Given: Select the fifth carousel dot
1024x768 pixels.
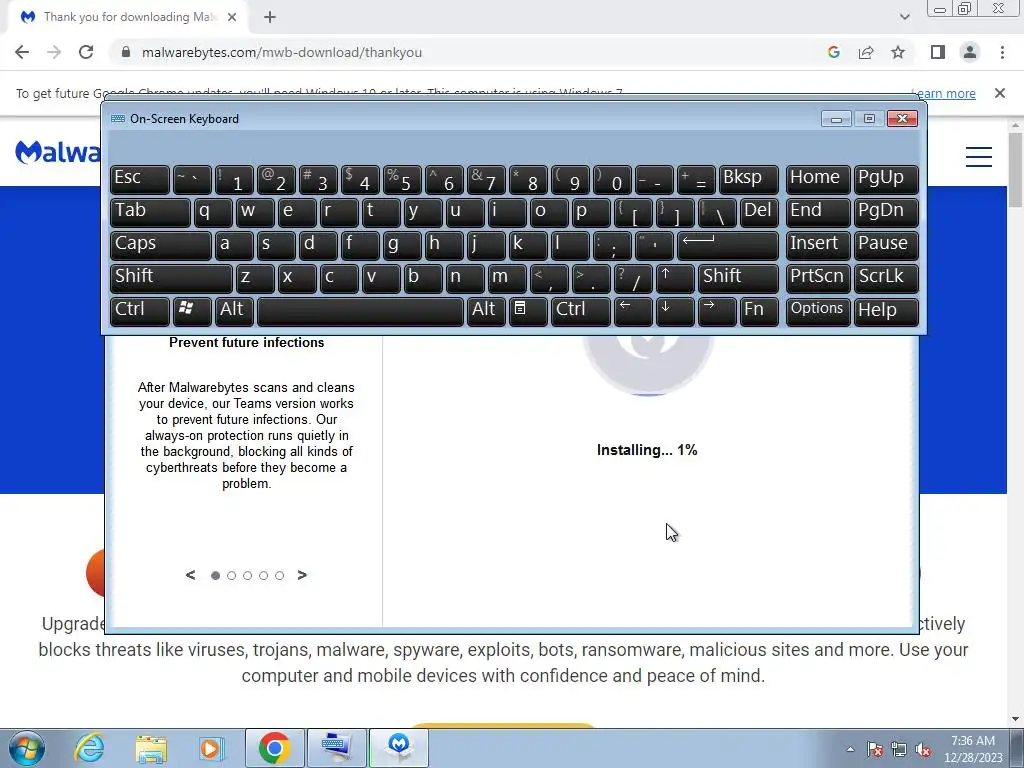Looking at the screenshot, I should pos(280,575).
